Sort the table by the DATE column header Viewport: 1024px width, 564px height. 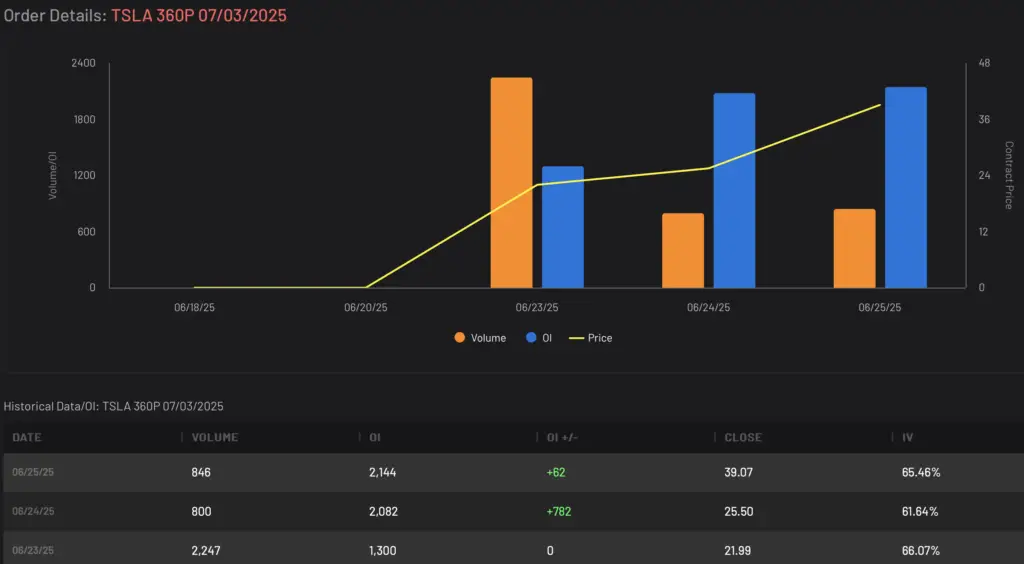pos(27,437)
